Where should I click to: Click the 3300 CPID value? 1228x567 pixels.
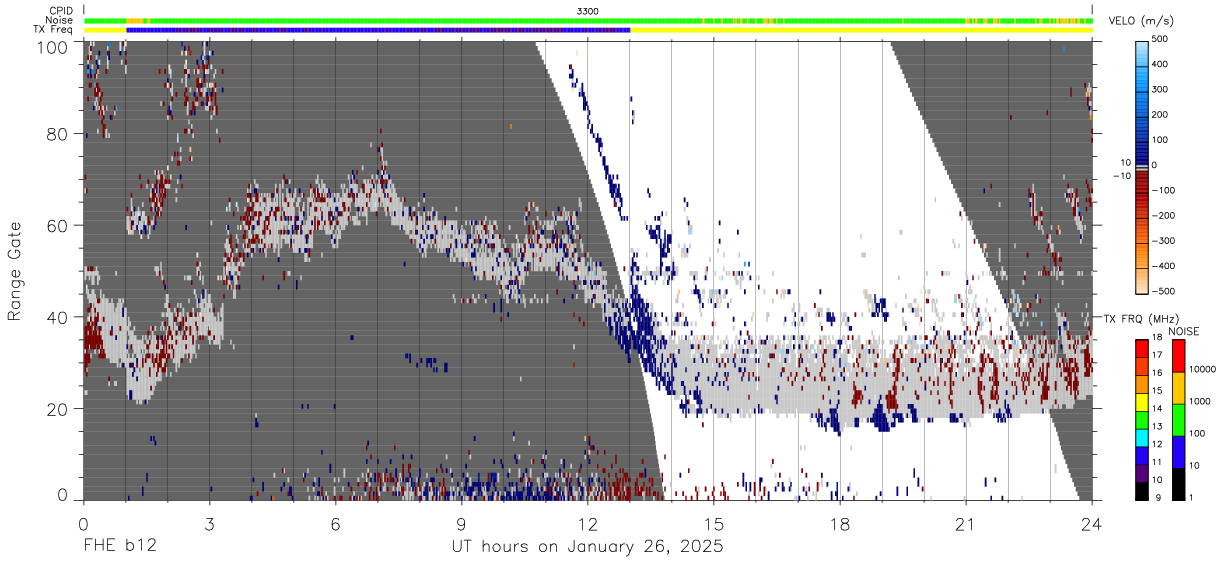coord(588,11)
